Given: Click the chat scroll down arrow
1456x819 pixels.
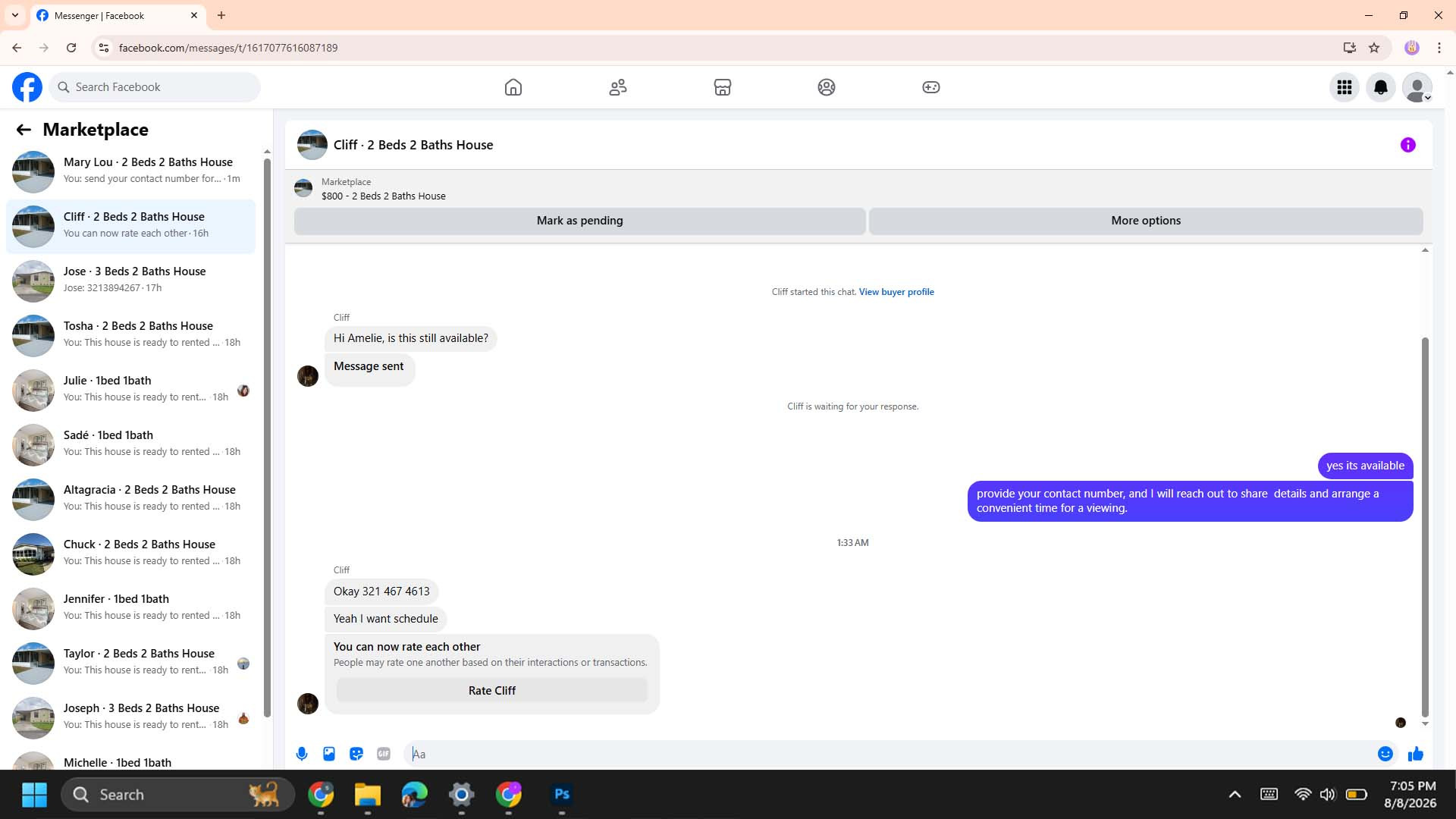Looking at the screenshot, I should coord(1425,724).
